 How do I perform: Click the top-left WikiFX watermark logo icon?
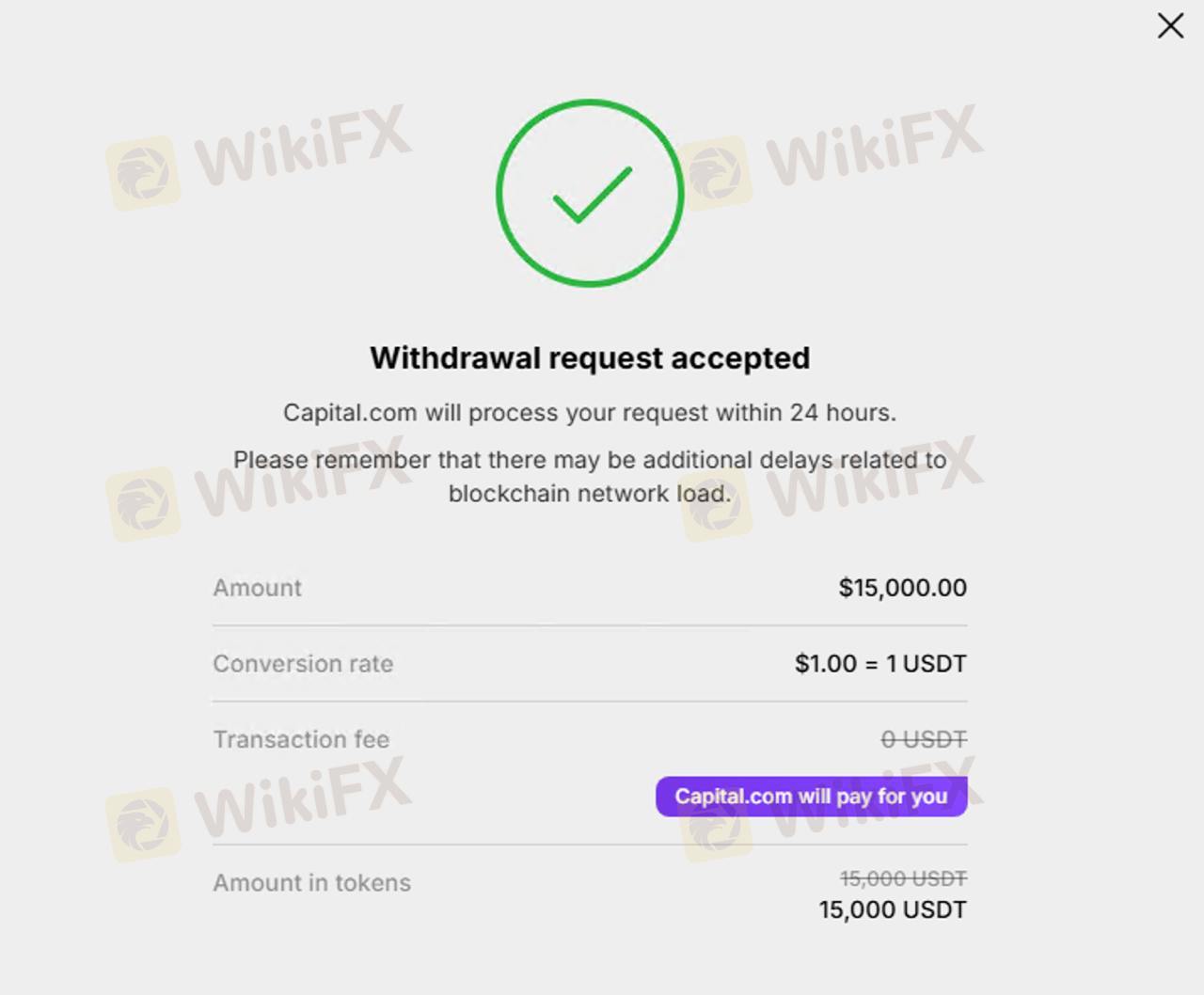(x=143, y=173)
